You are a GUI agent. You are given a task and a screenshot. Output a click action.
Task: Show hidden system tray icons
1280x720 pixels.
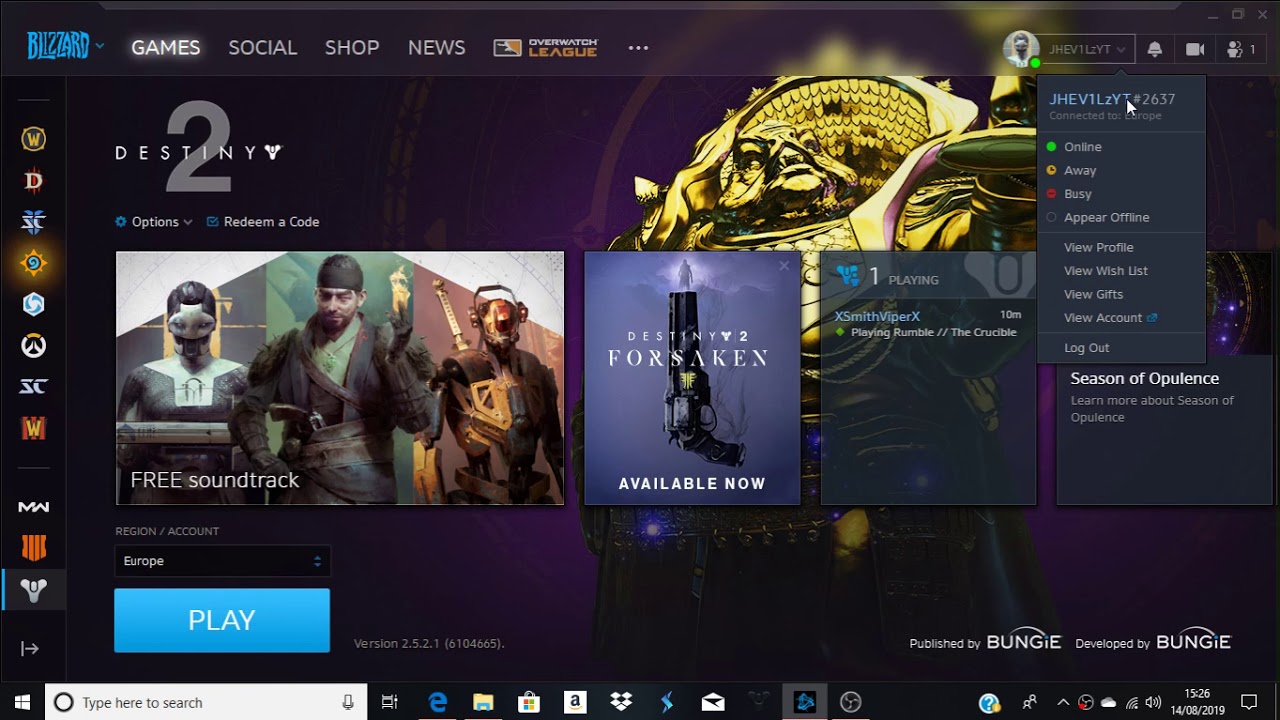(x=1063, y=702)
